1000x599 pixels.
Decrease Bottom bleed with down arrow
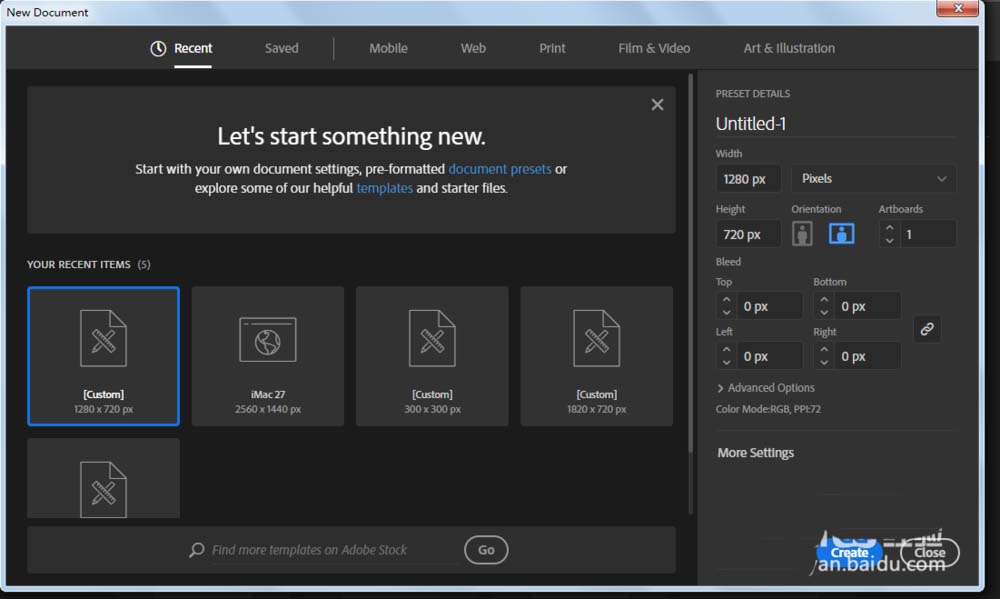click(x=824, y=312)
